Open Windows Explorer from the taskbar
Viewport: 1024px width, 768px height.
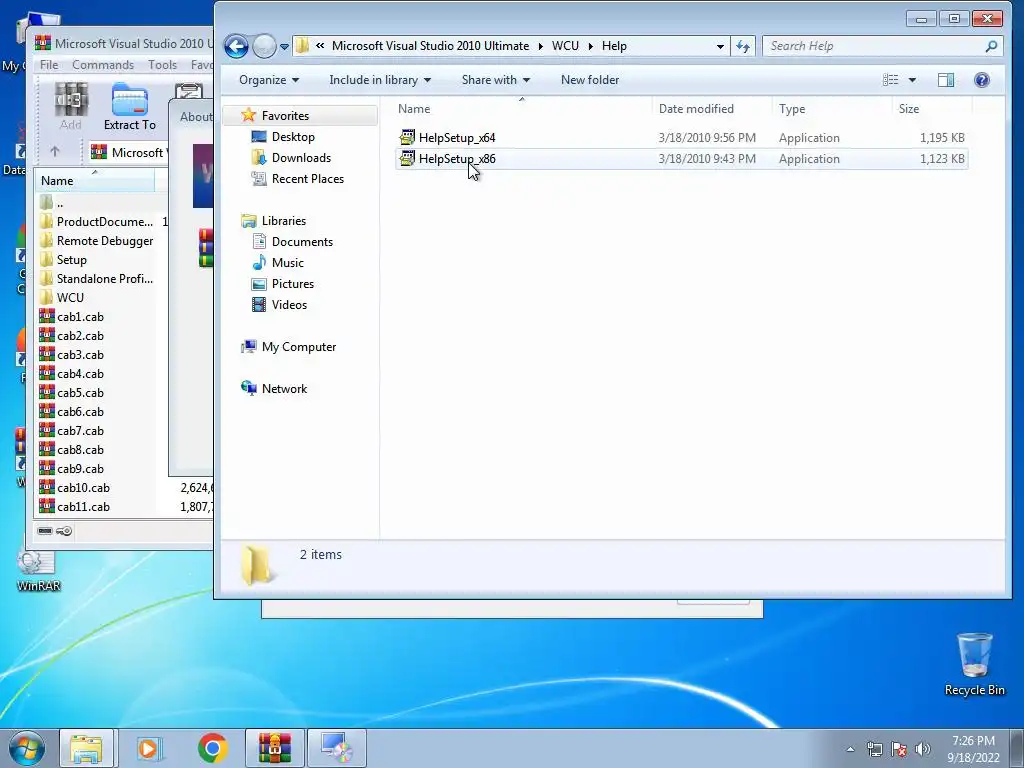pos(86,748)
